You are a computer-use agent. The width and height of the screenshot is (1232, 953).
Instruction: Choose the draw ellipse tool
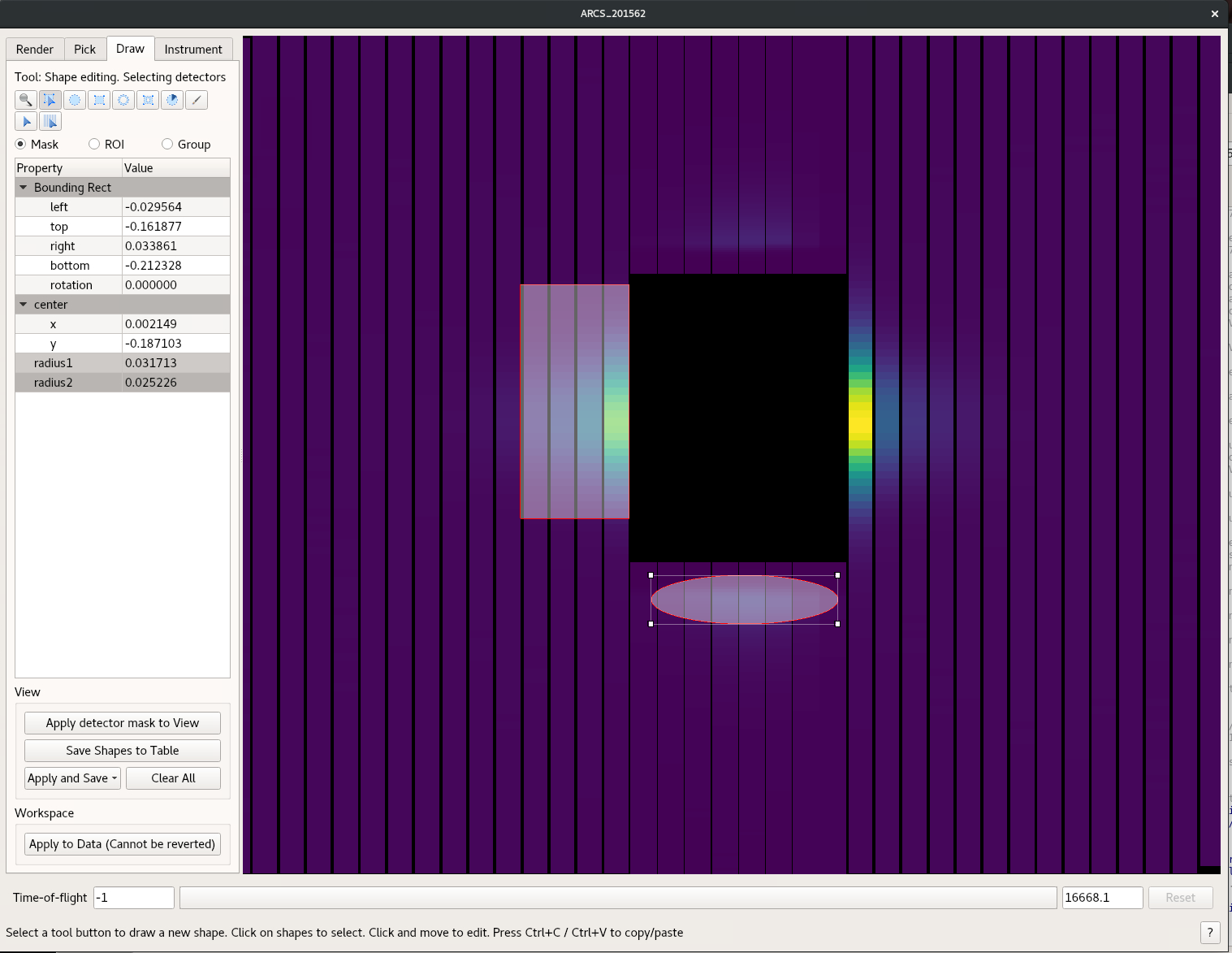point(75,100)
